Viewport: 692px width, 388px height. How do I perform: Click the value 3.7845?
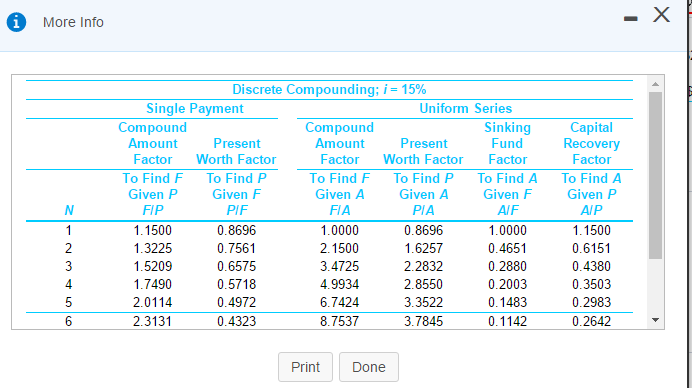pyautogui.click(x=424, y=321)
